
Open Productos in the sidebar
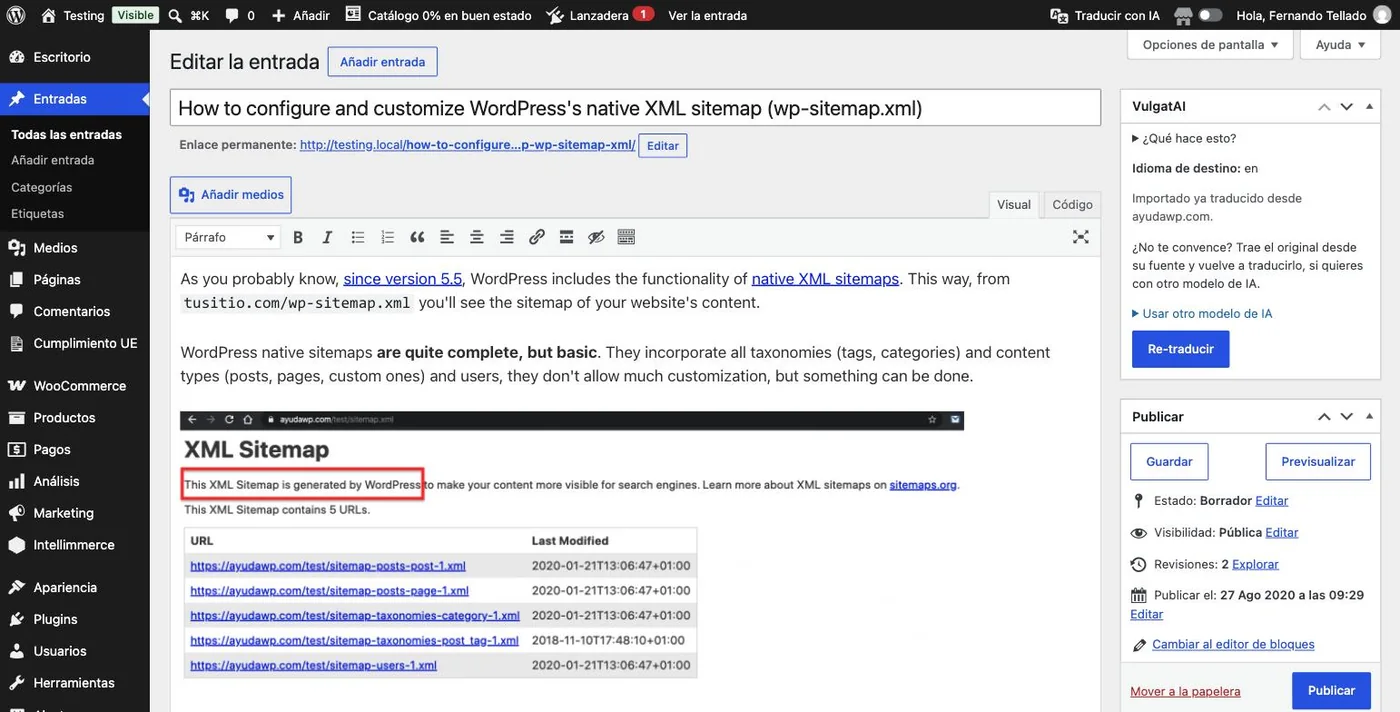point(75,418)
